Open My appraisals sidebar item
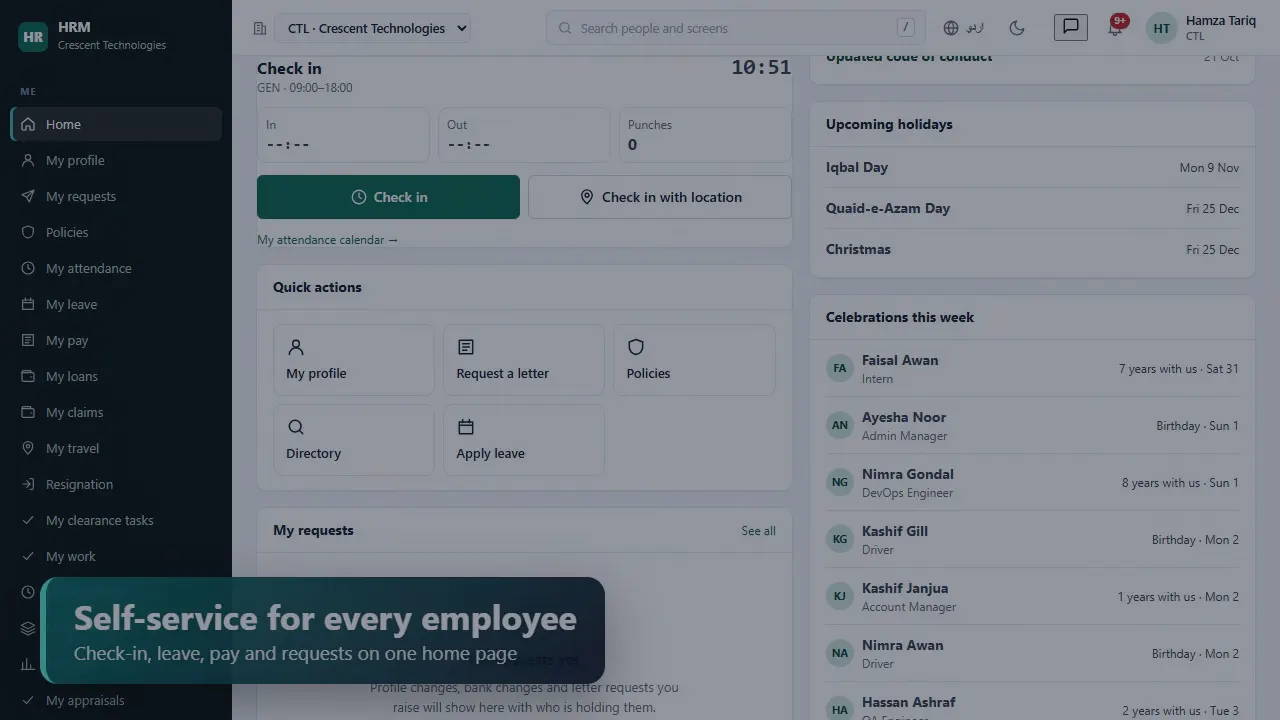The height and width of the screenshot is (720, 1280). pos(116,700)
